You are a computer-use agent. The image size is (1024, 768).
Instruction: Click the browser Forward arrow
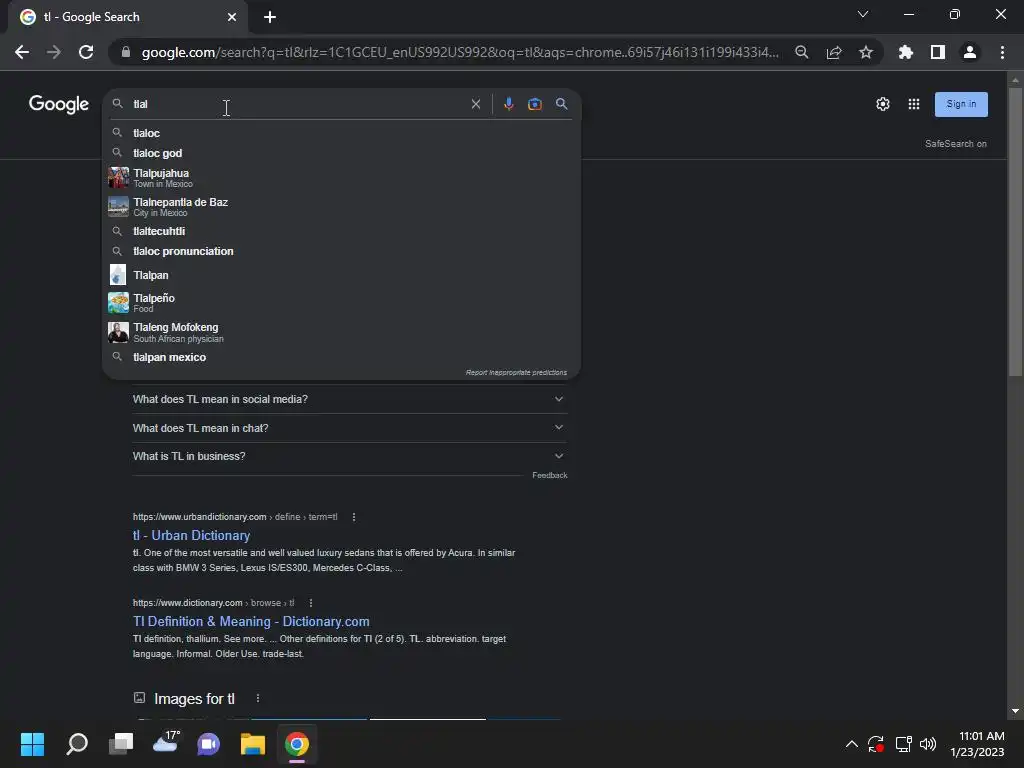[54, 52]
